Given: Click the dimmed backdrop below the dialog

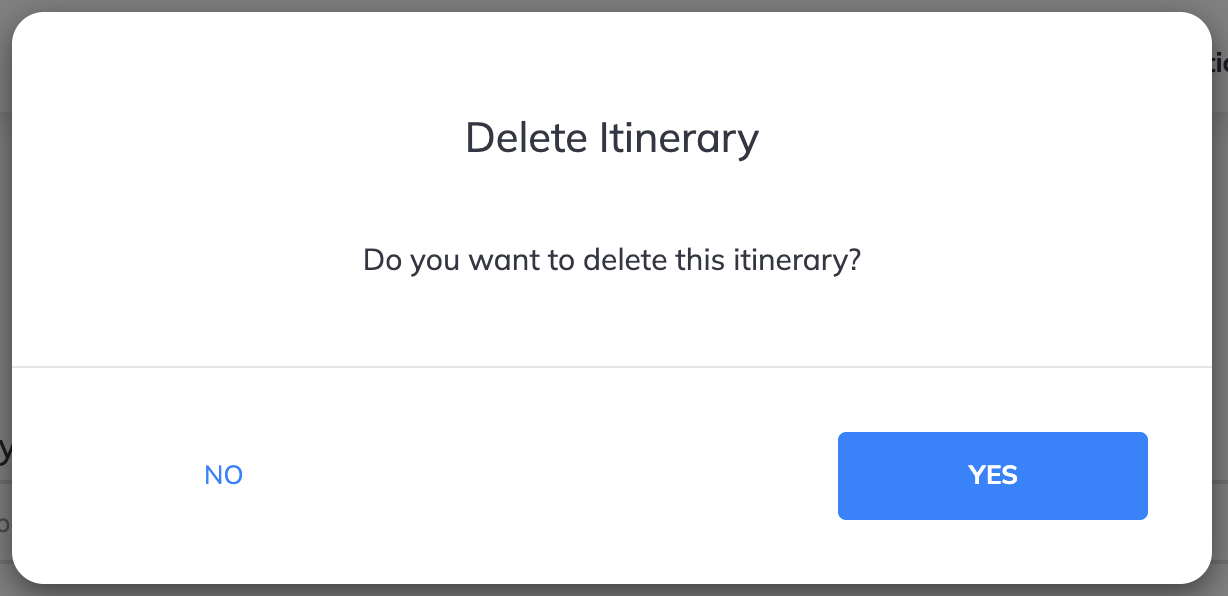Looking at the screenshot, I should (614, 590).
